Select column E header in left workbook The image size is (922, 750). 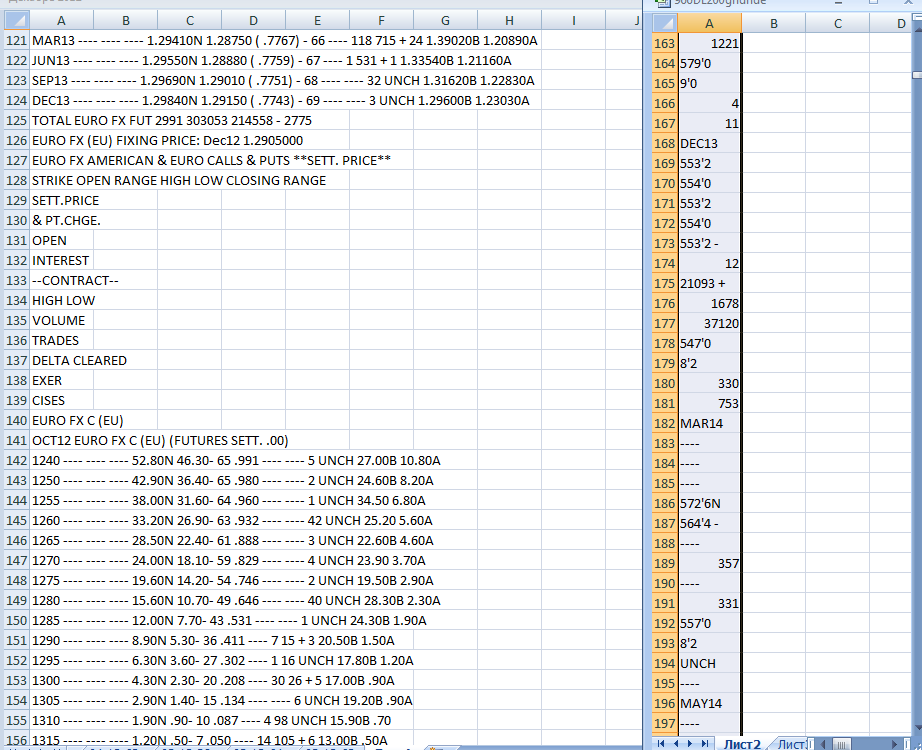pos(318,21)
